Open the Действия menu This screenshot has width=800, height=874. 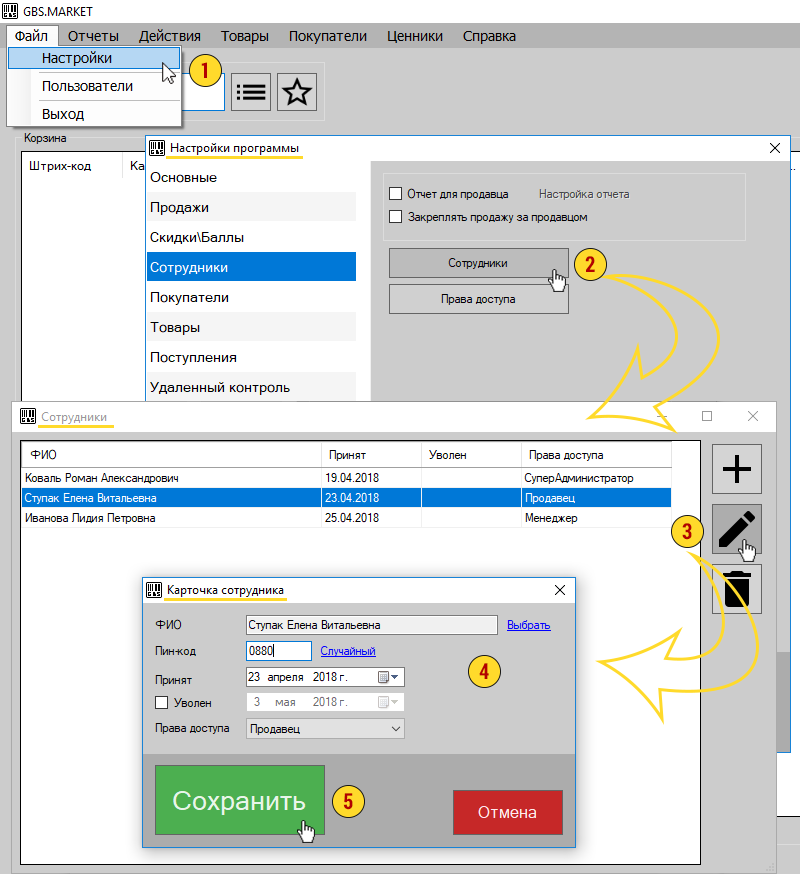point(169,36)
